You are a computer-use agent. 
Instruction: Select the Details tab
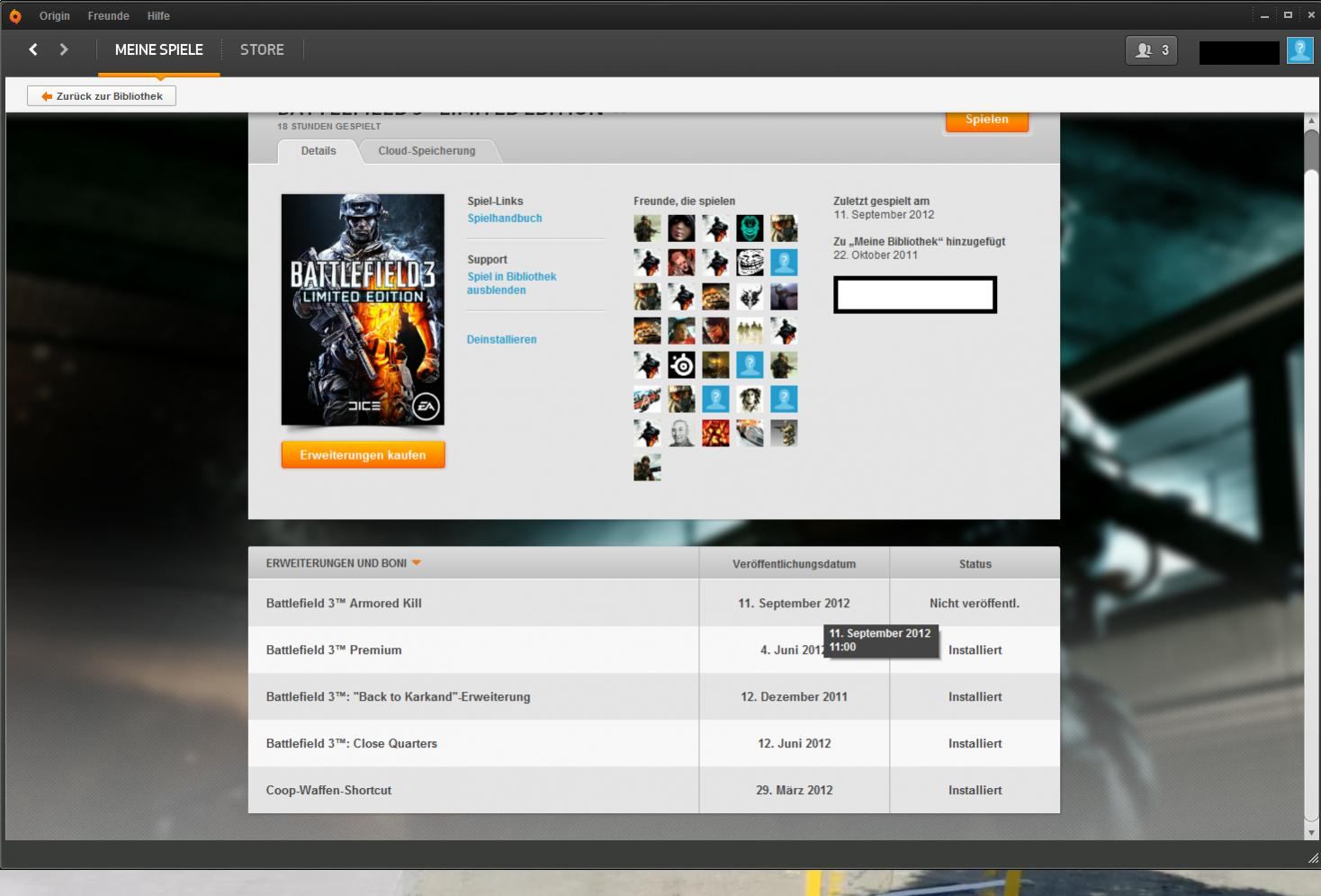pyautogui.click(x=319, y=151)
